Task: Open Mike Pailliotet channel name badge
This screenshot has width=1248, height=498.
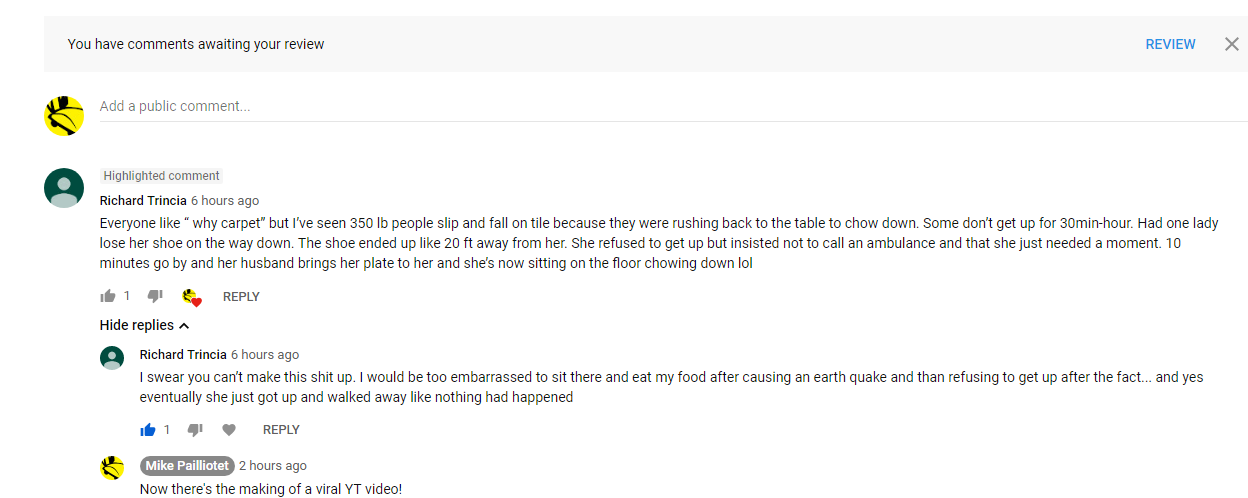Action: coord(188,466)
